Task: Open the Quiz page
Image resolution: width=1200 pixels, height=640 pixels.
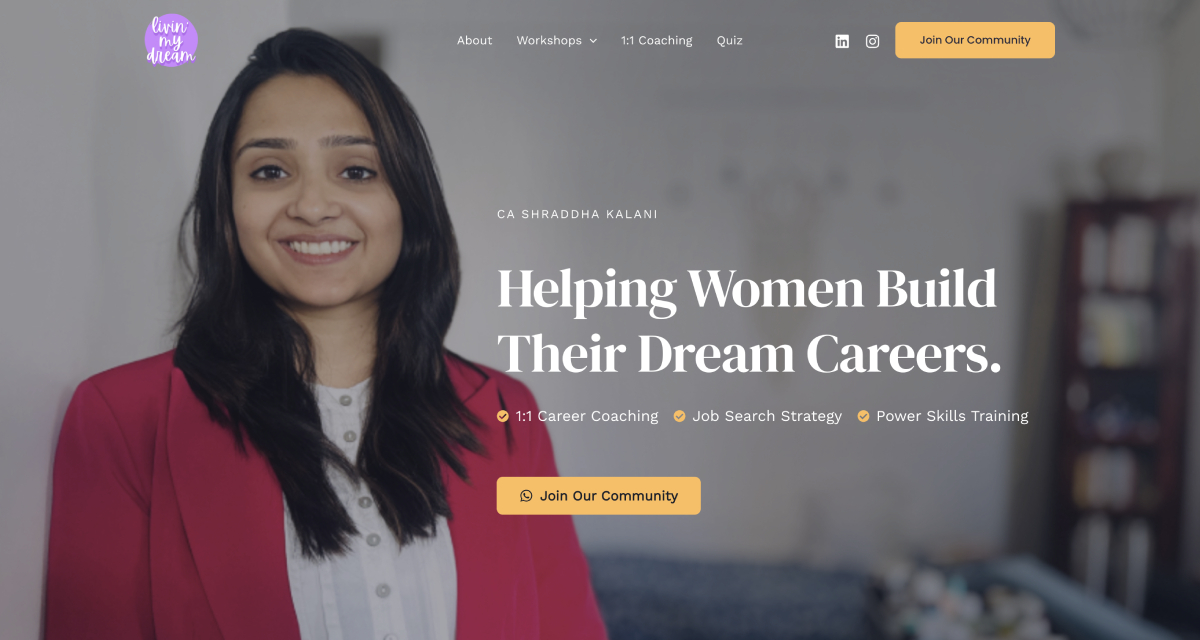Action: point(730,41)
